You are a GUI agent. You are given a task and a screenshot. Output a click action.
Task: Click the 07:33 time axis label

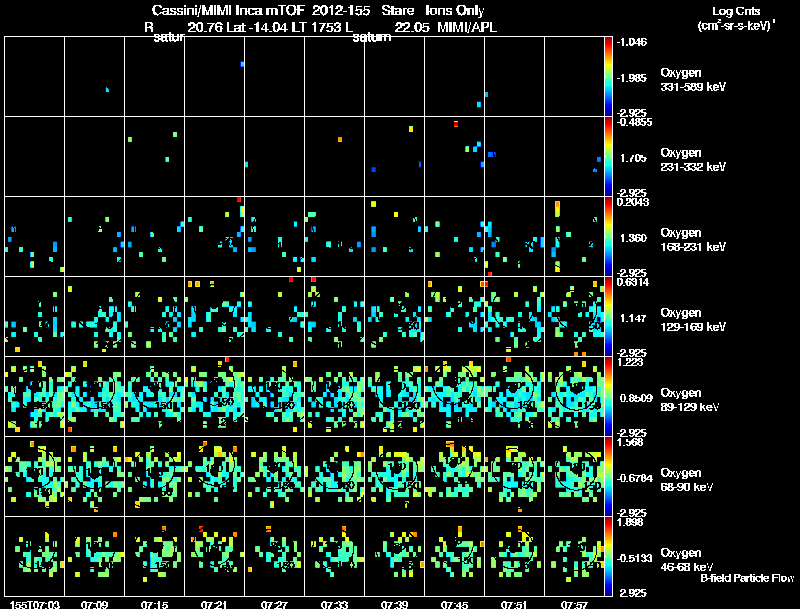(334, 604)
